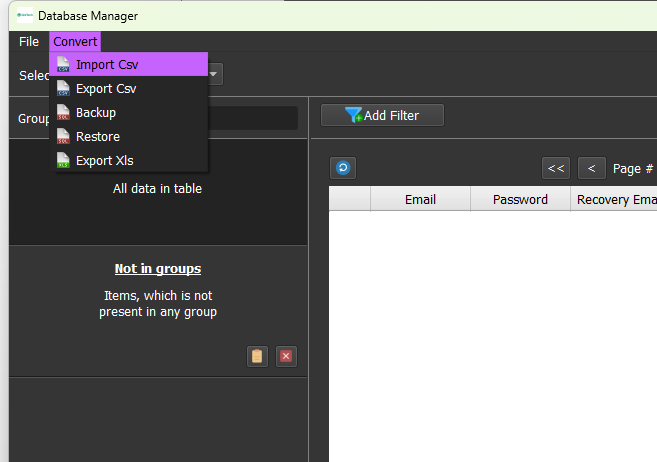Go to first page with << button
This screenshot has height=462, width=657.
(x=556, y=168)
